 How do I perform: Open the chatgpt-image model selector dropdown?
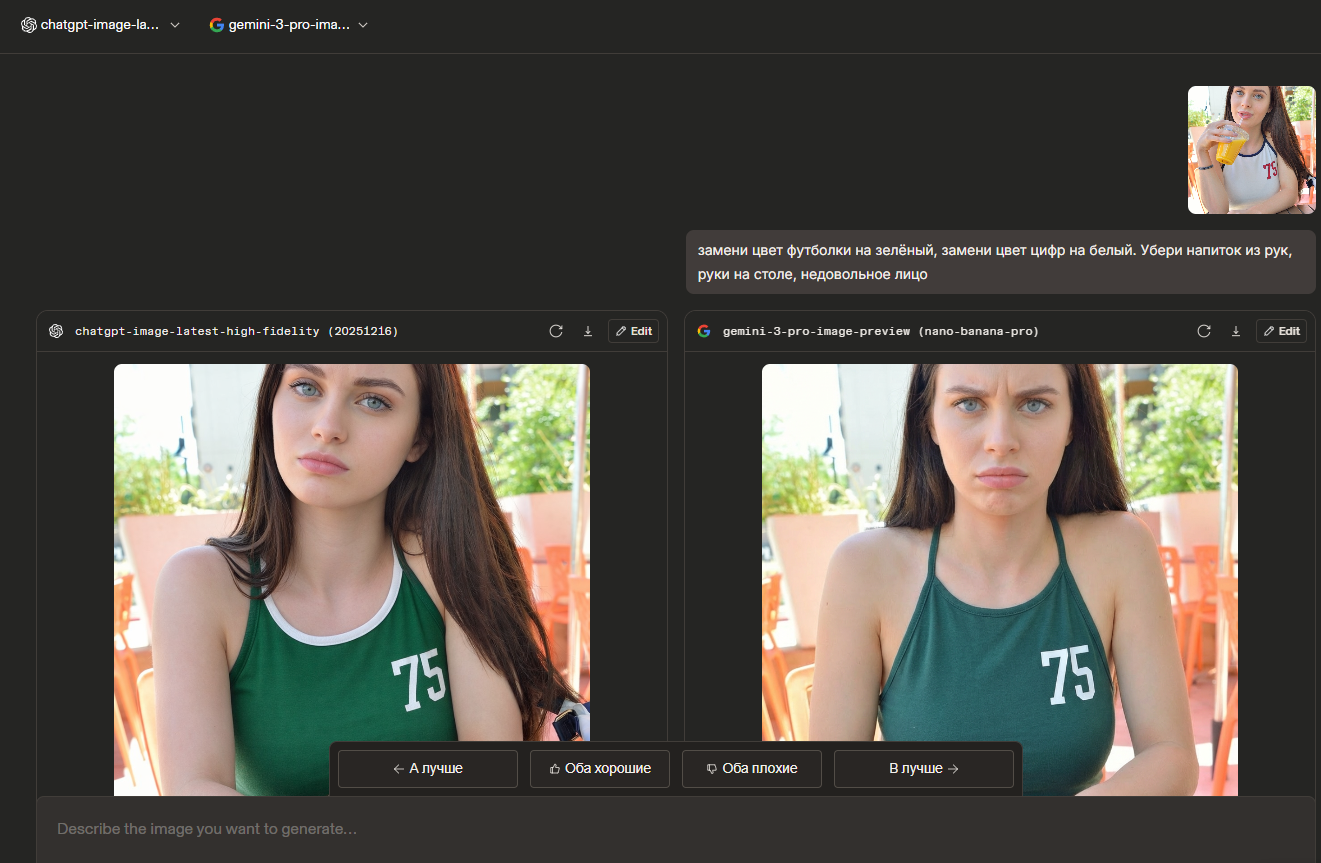point(100,25)
